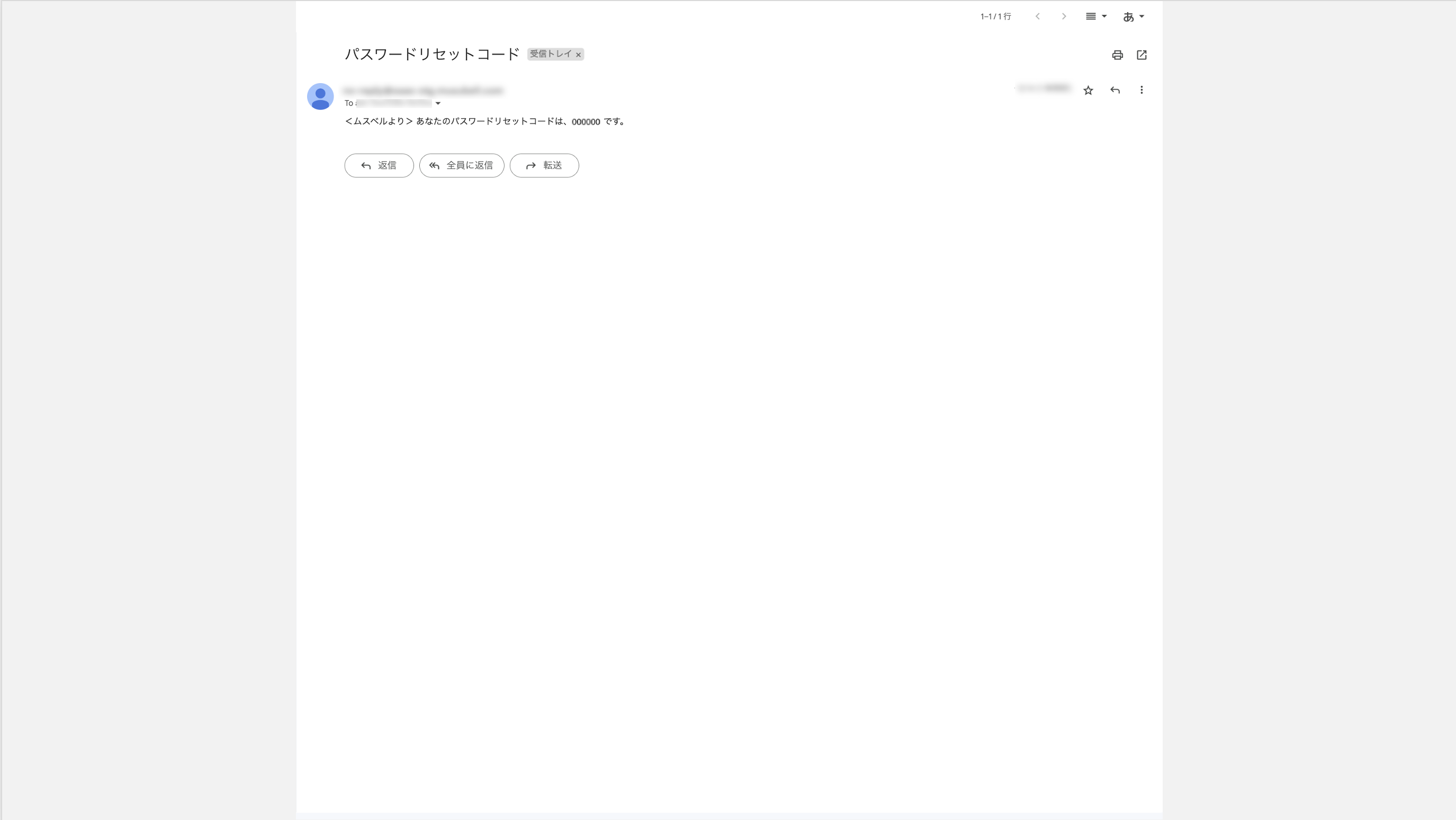Open split pane view dropdown
The width and height of the screenshot is (1456, 820).
pyautogui.click(x=1095, y=16)
